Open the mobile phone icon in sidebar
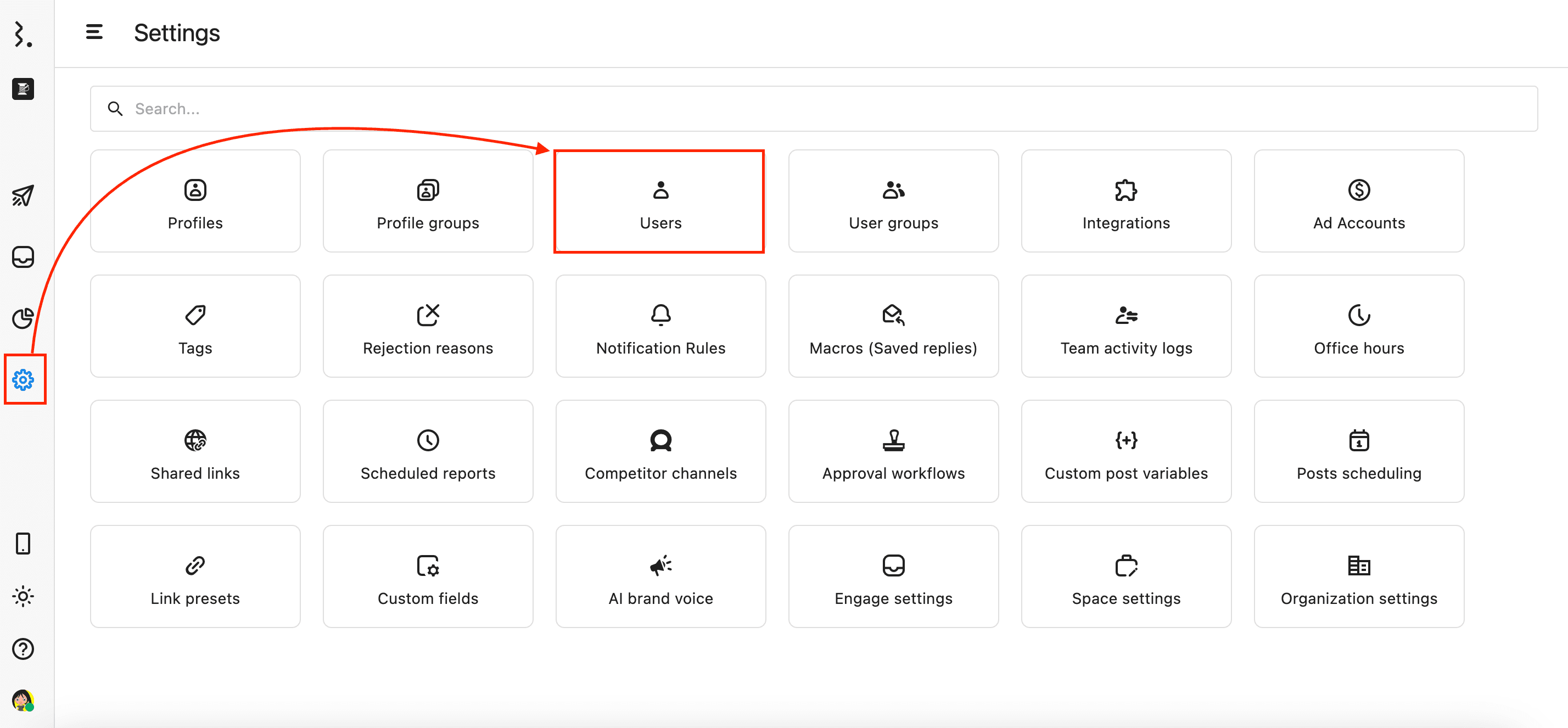The height and width of the screenshot is (728, 1568). 23,544
